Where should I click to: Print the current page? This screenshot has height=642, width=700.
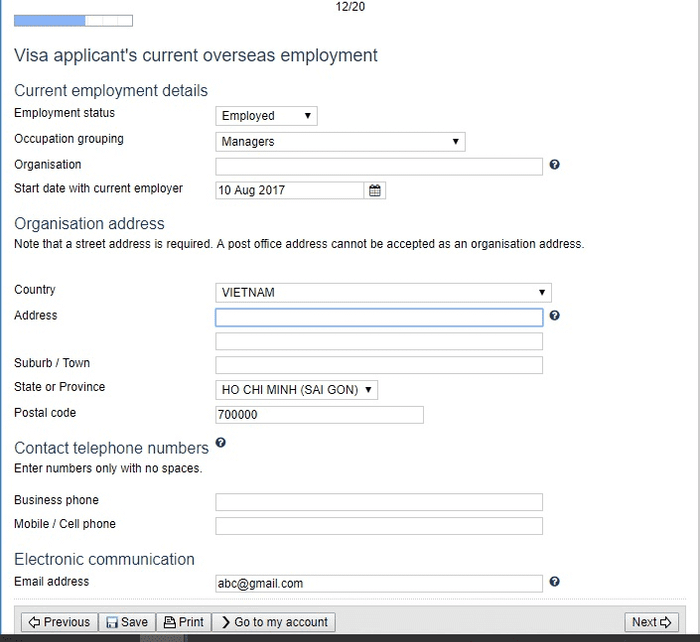click(x=183, y=622)
